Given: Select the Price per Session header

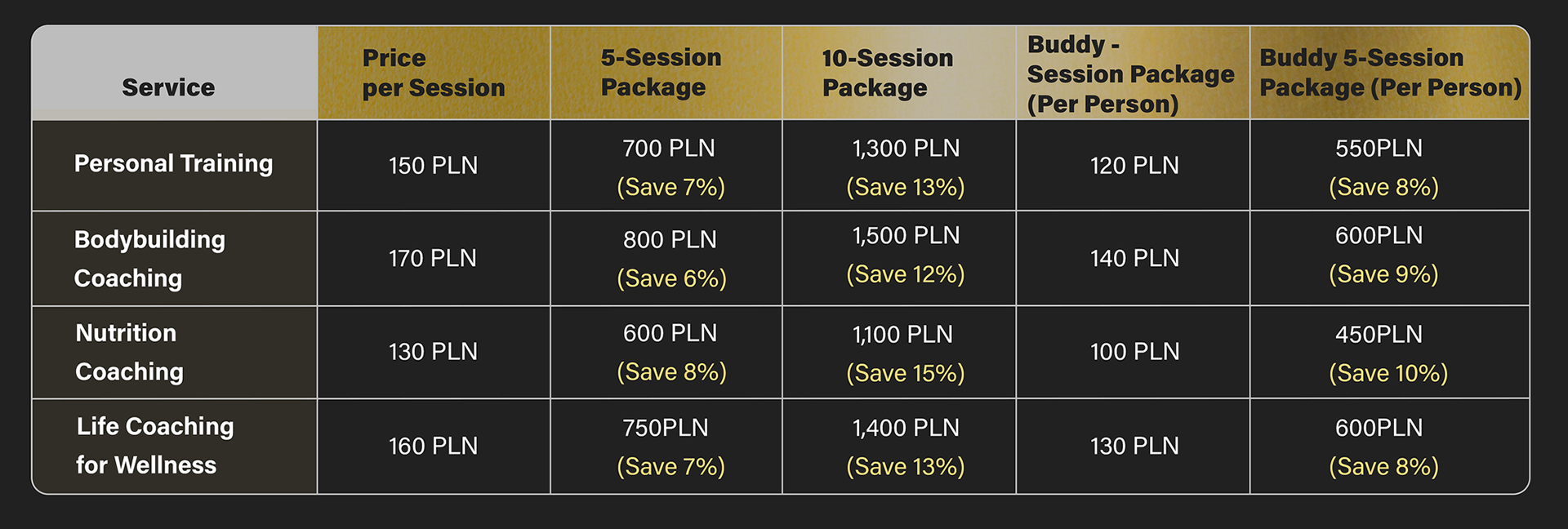Looking at the screenshot, I should tap(434, 73).
